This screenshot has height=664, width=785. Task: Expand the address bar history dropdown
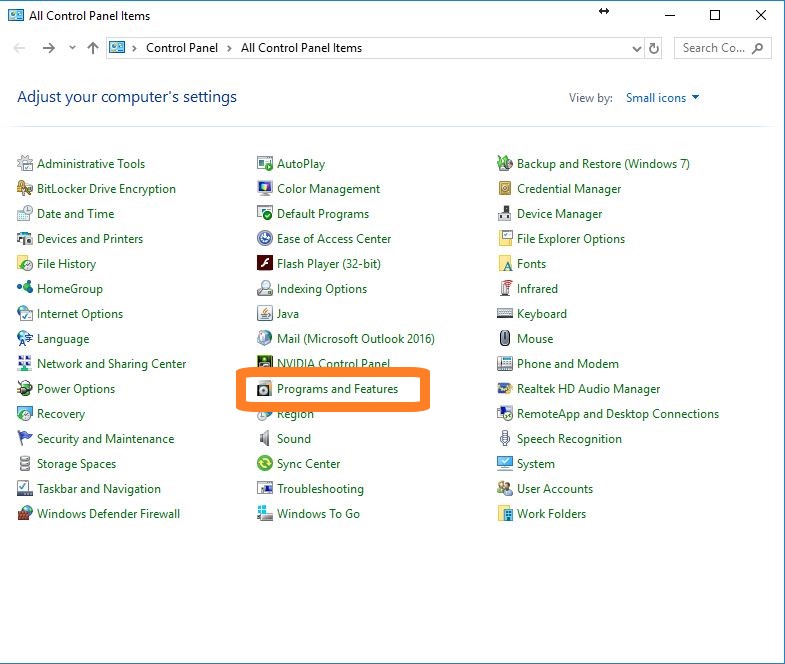[636, 49]
